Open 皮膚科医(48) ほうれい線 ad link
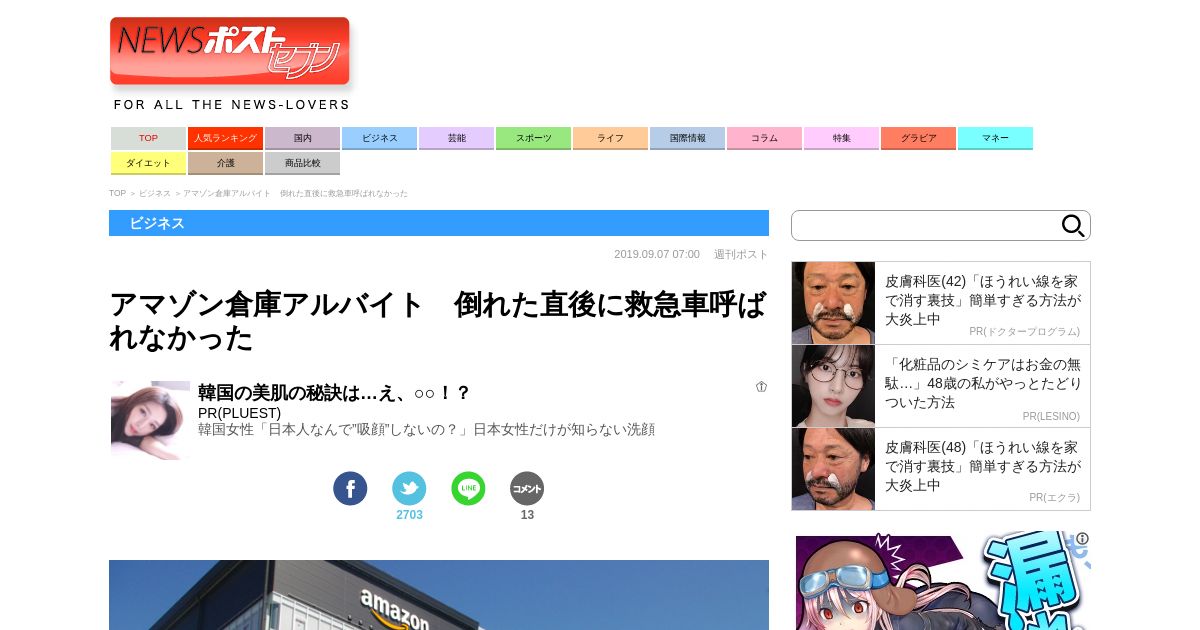Image resolution: width=1200 pixels, height=630 pixels. point(983,466)
